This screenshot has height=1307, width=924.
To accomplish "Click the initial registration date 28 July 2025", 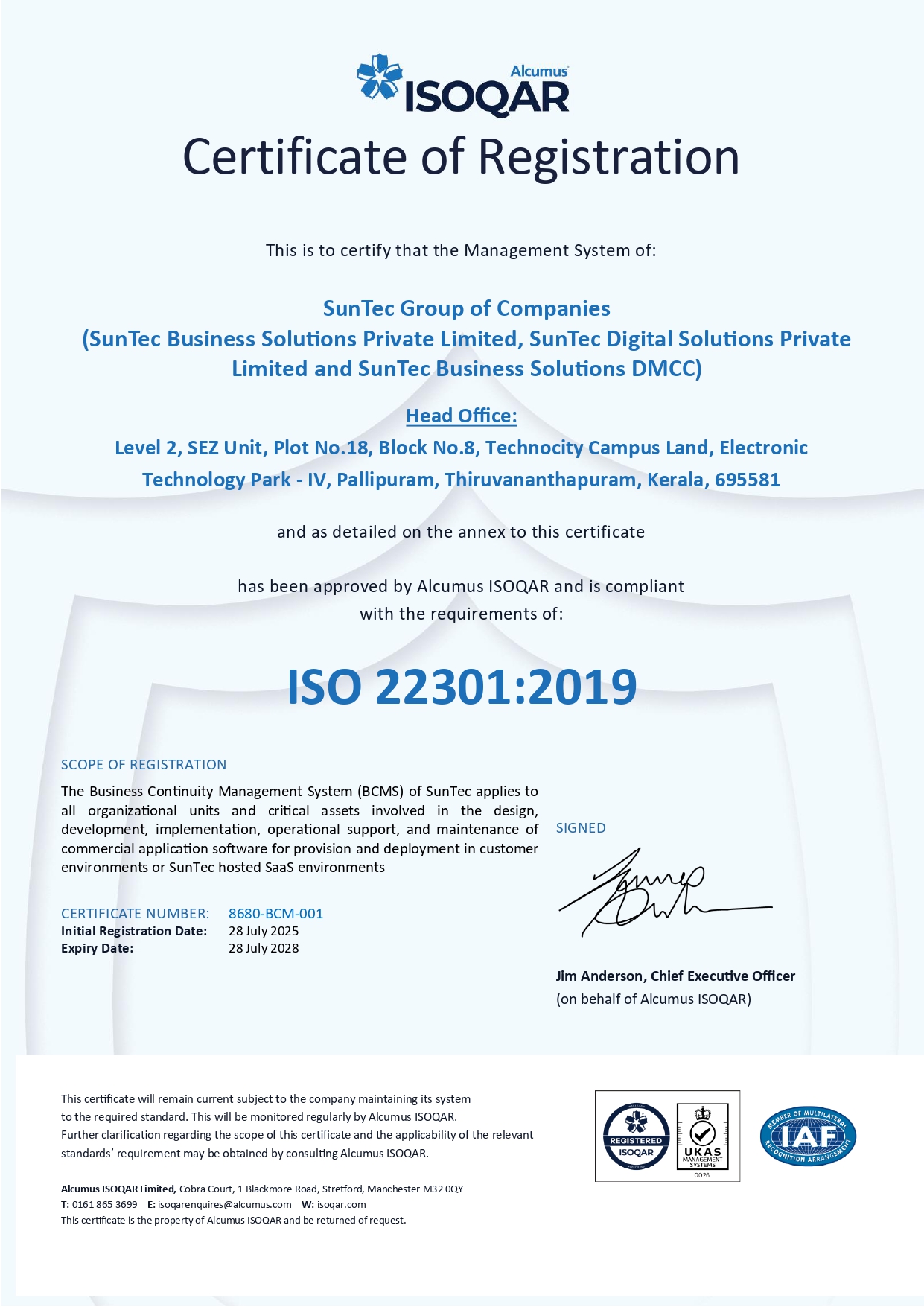I will click(x=264, y=931).
